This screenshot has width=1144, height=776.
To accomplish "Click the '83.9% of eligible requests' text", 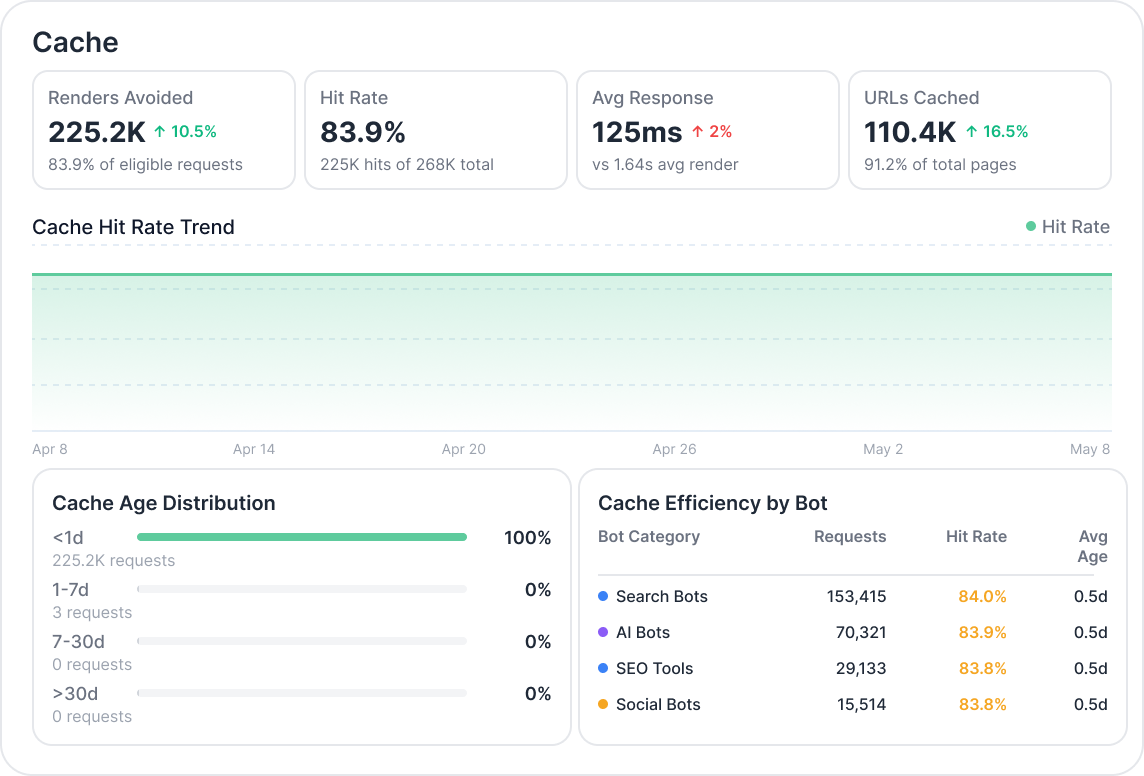I will 145,165.
